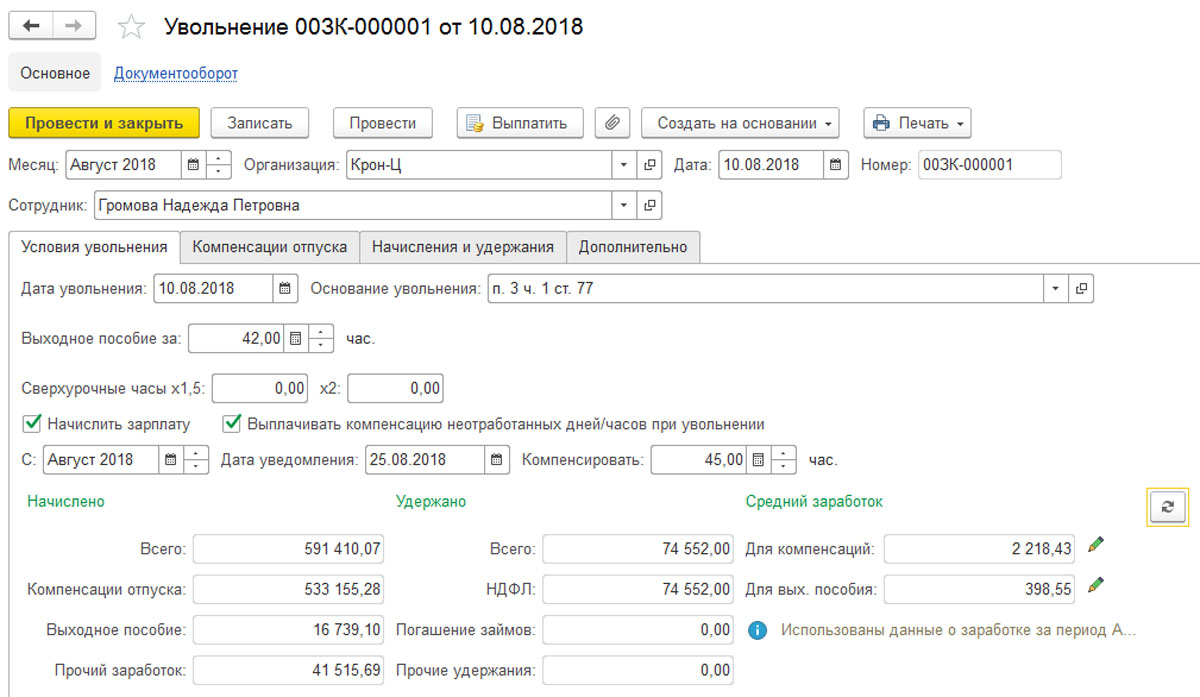Viewport: 1200px width, 697px height.
Task: Click the refresh recalculation icon
Action: [x=1167, y=507]
